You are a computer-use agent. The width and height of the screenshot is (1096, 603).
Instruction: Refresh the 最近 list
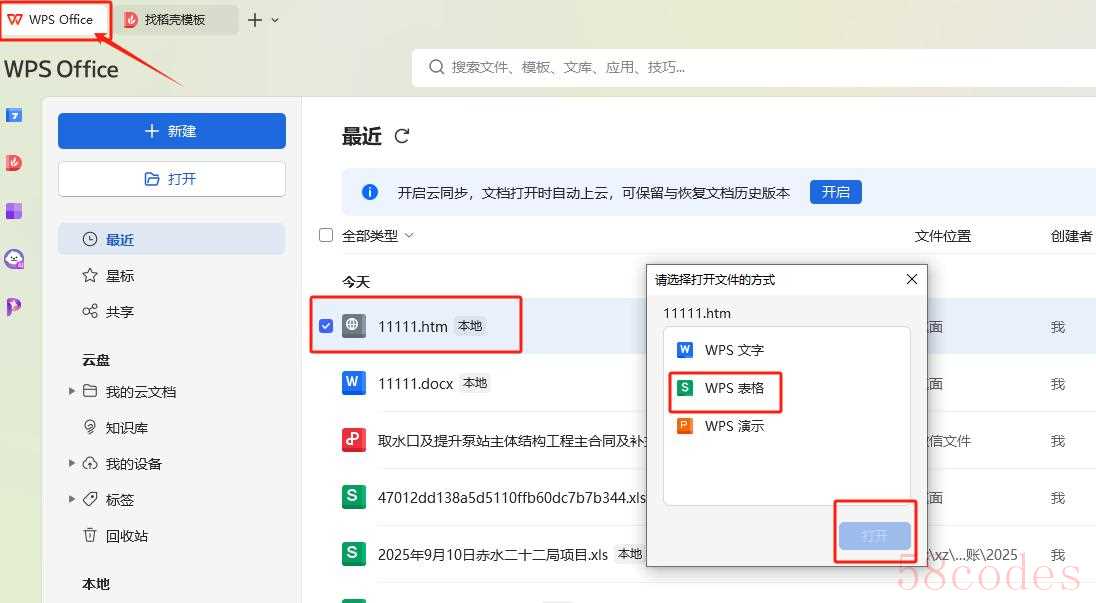point(402,136)
